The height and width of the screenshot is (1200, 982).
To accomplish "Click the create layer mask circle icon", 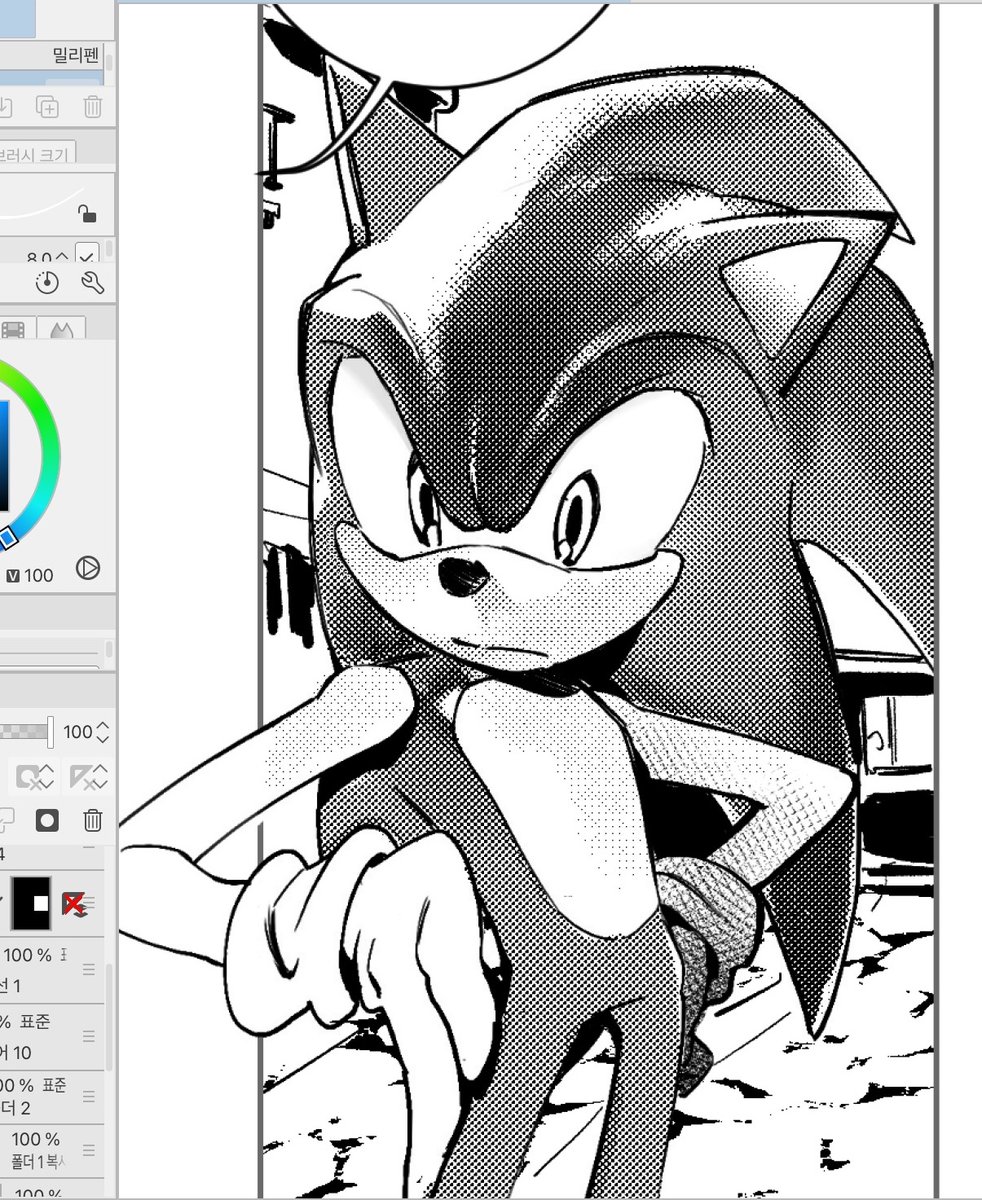I will pos(47,821).
